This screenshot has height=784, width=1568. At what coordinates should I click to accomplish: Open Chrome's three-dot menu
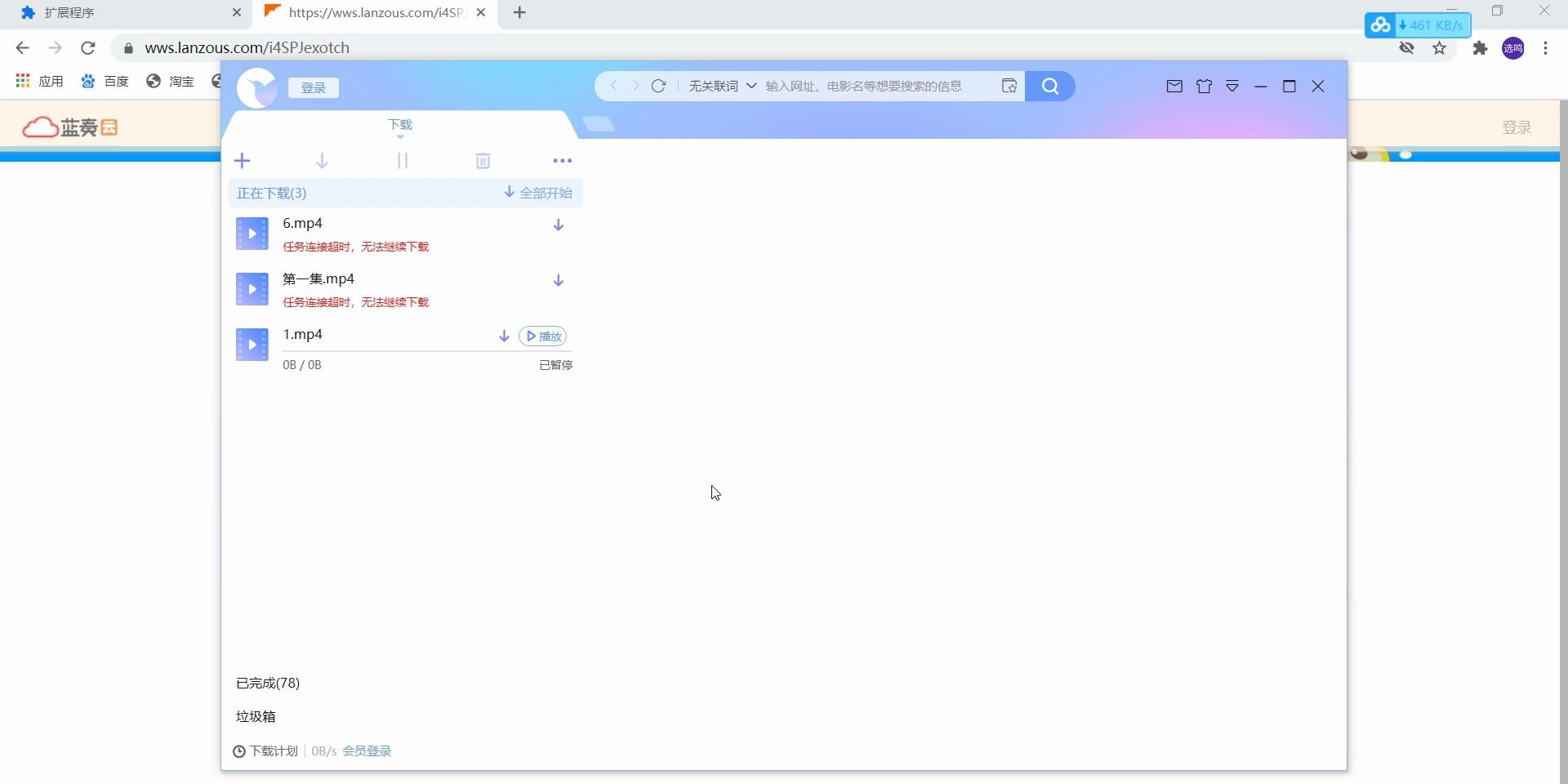point(1546,48)
